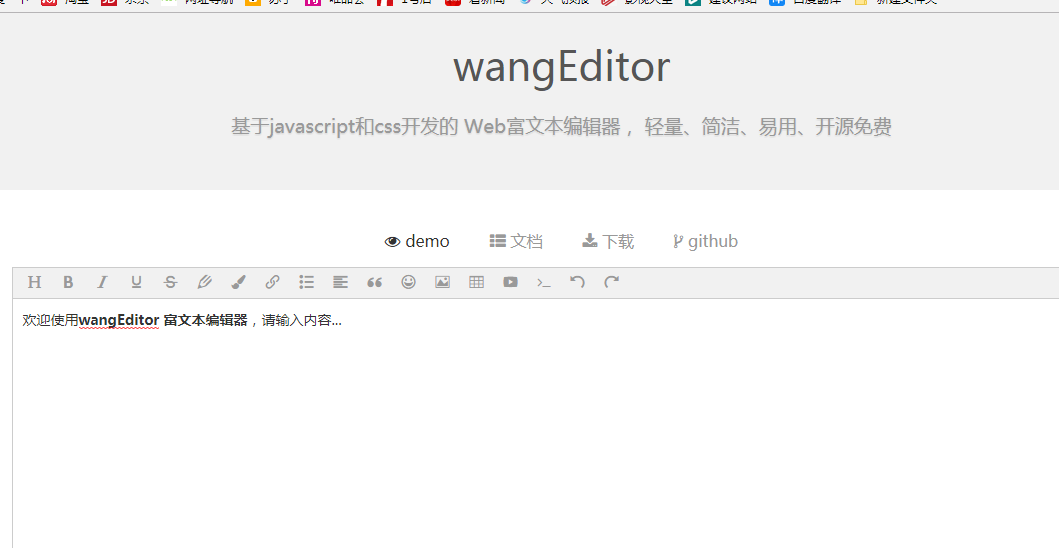
Task: Open the text alignment tool
Action: tap(340, 282)
